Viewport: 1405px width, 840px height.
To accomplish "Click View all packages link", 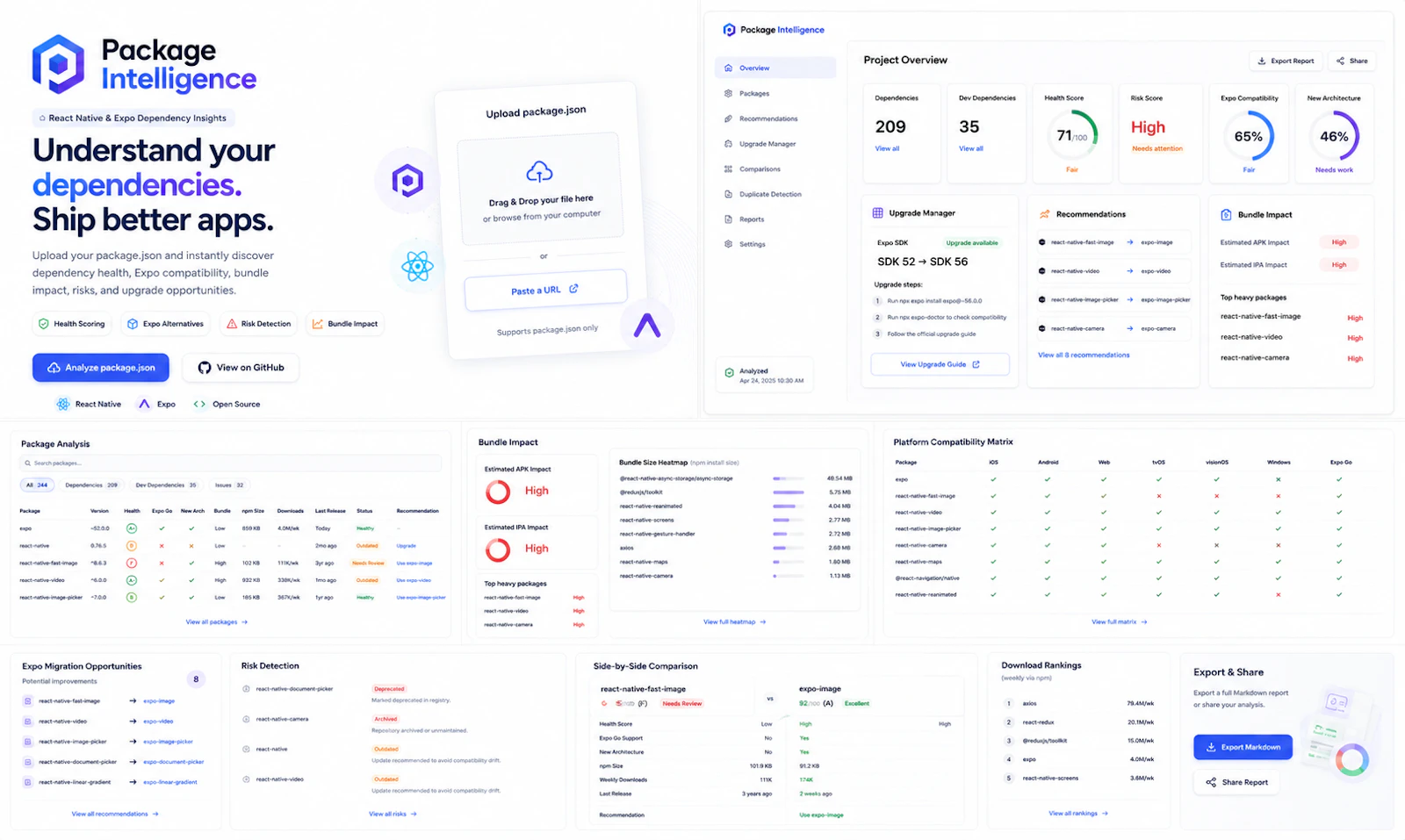I will pos(217,622).
